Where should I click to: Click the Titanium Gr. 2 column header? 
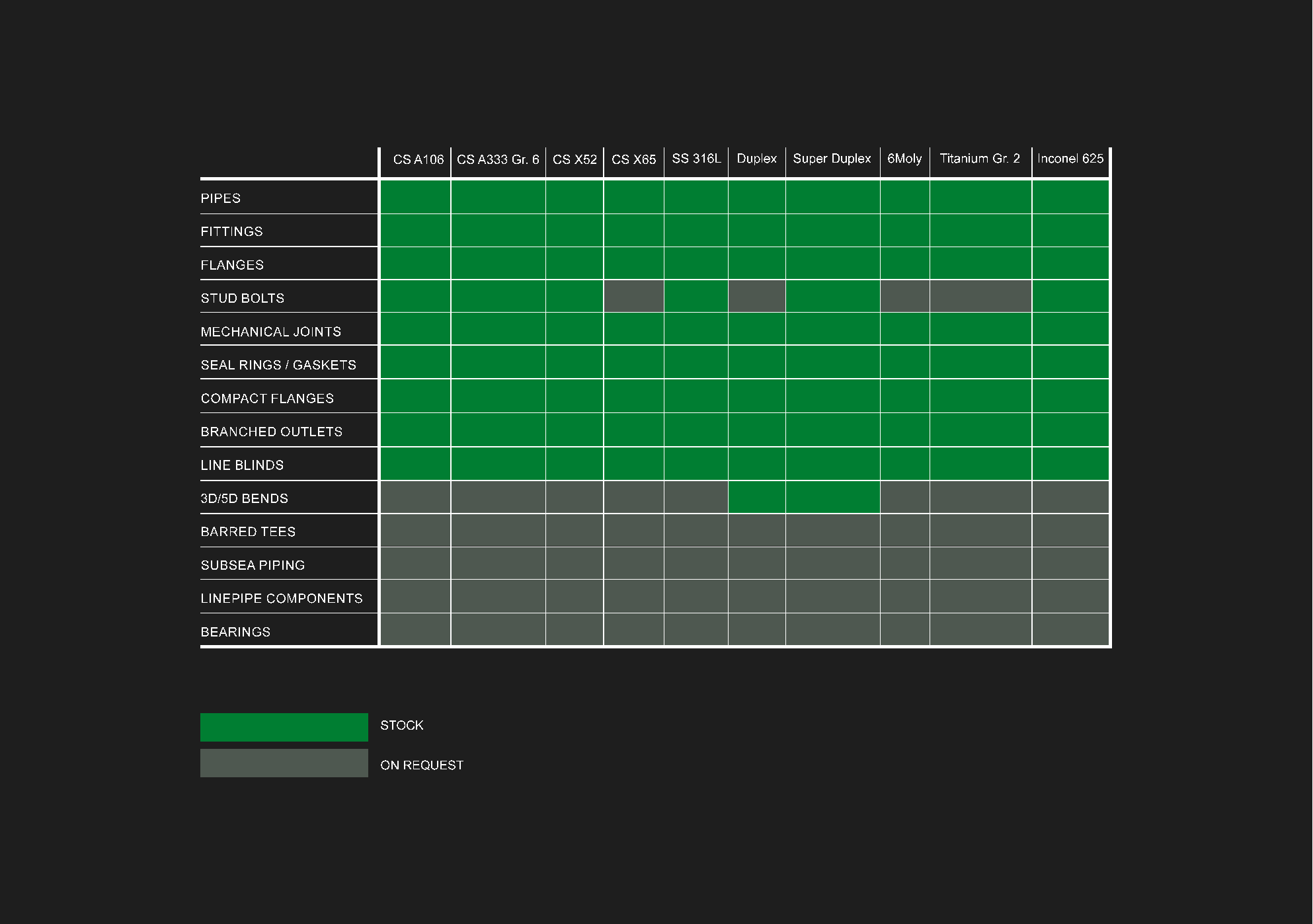pyautogui.click(x=979, y=159)
